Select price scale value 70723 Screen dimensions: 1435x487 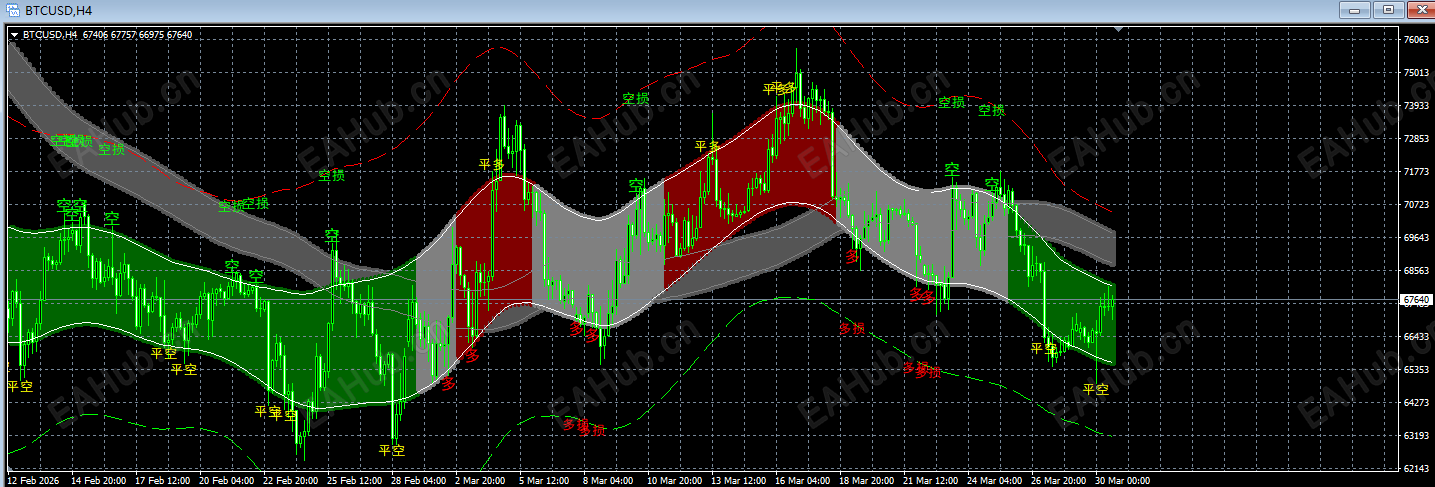(1415, 205)
